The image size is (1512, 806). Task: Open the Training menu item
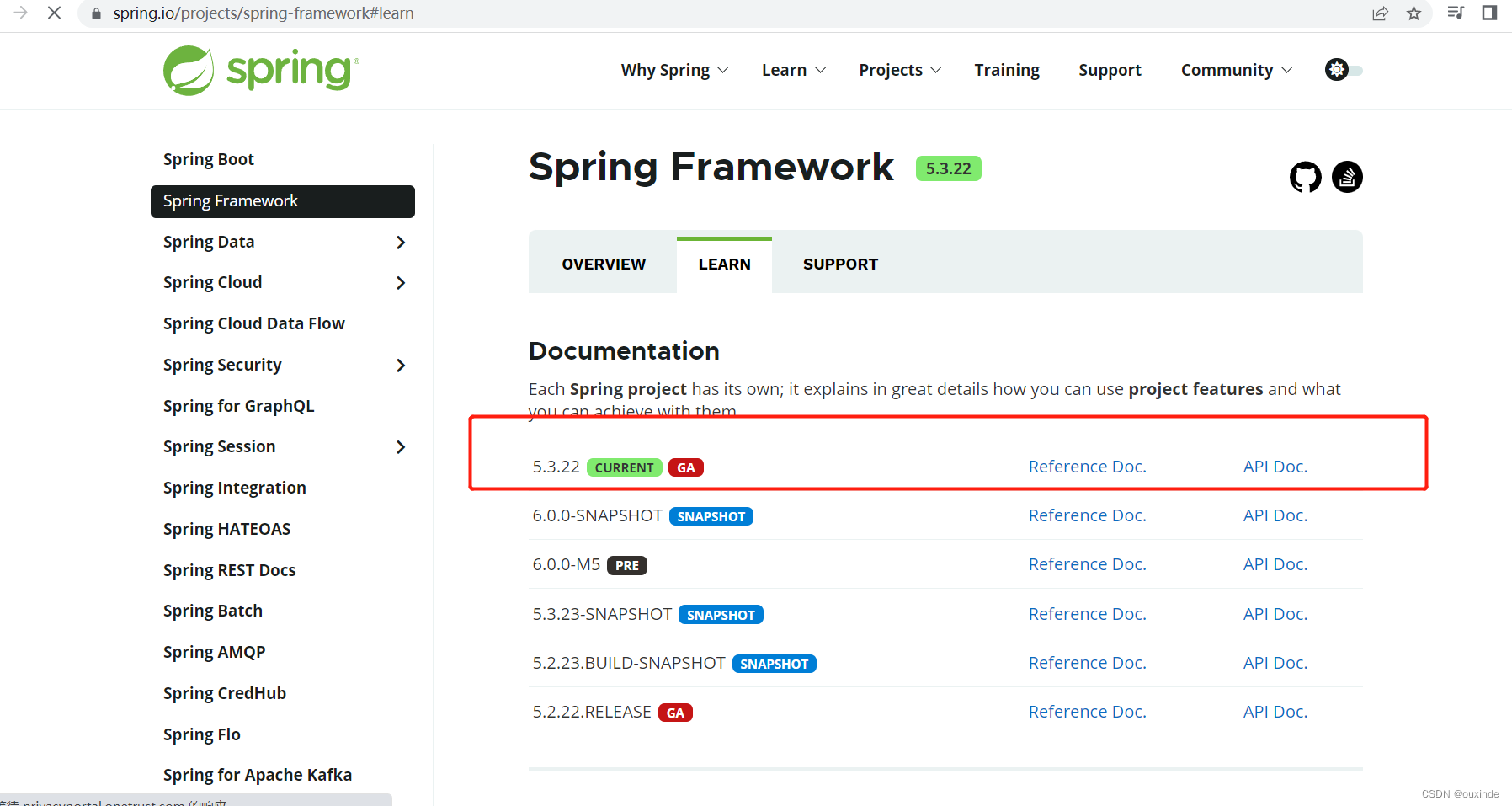click(1007, 70)
